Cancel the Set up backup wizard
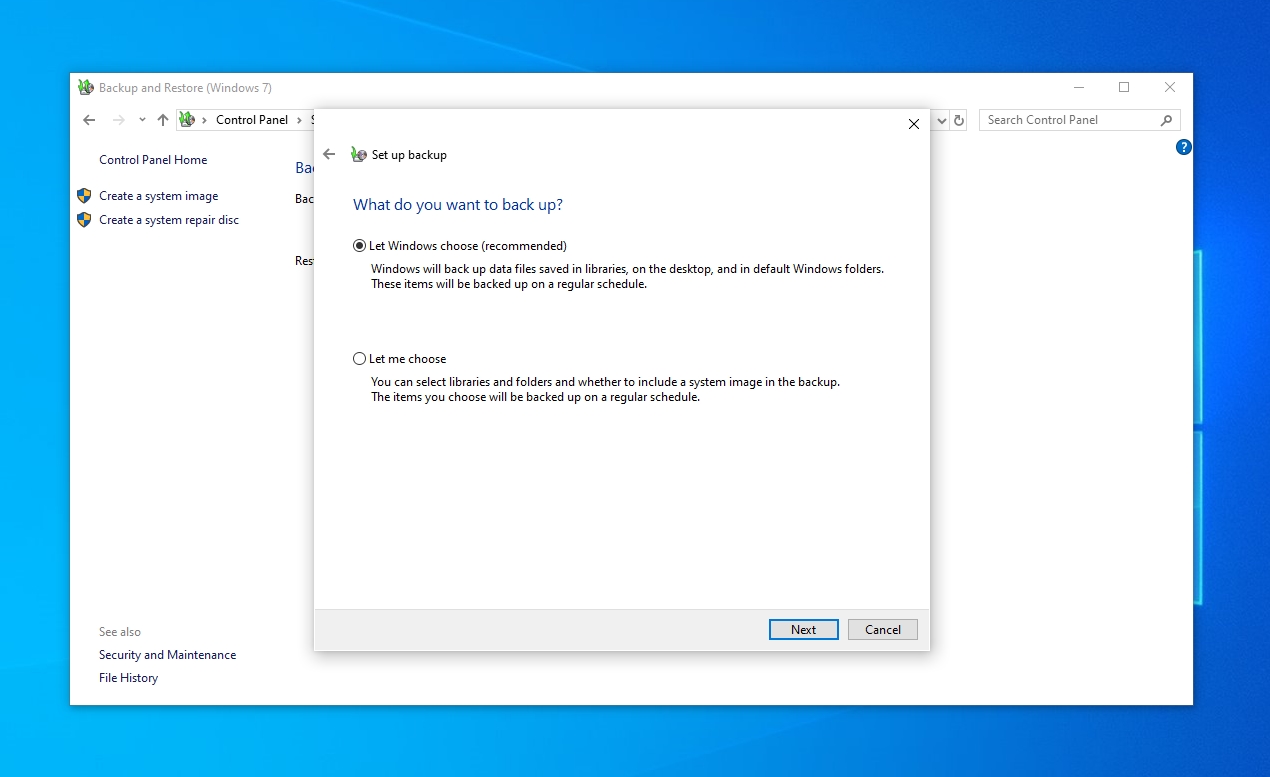The image size is (1270, 777). (883, 630)
